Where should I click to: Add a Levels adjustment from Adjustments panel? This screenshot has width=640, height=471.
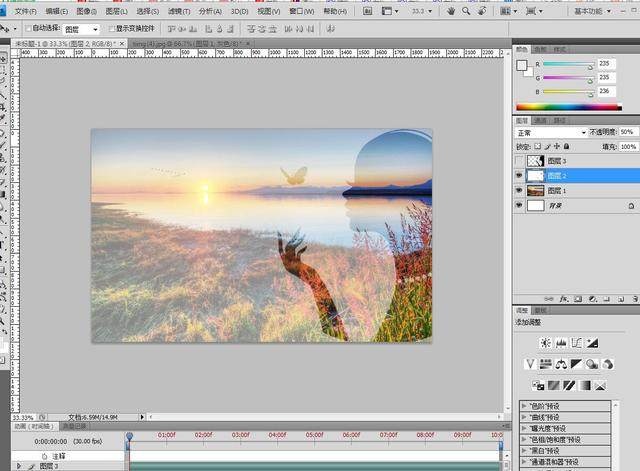(561, 342)
